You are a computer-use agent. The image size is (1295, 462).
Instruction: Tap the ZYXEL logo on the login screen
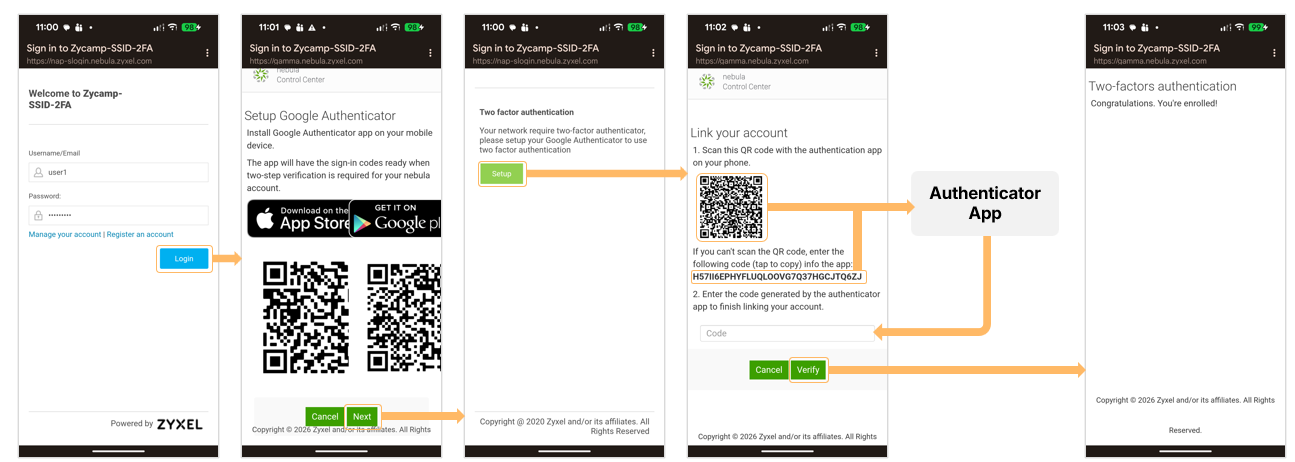[x=179, y=424]
